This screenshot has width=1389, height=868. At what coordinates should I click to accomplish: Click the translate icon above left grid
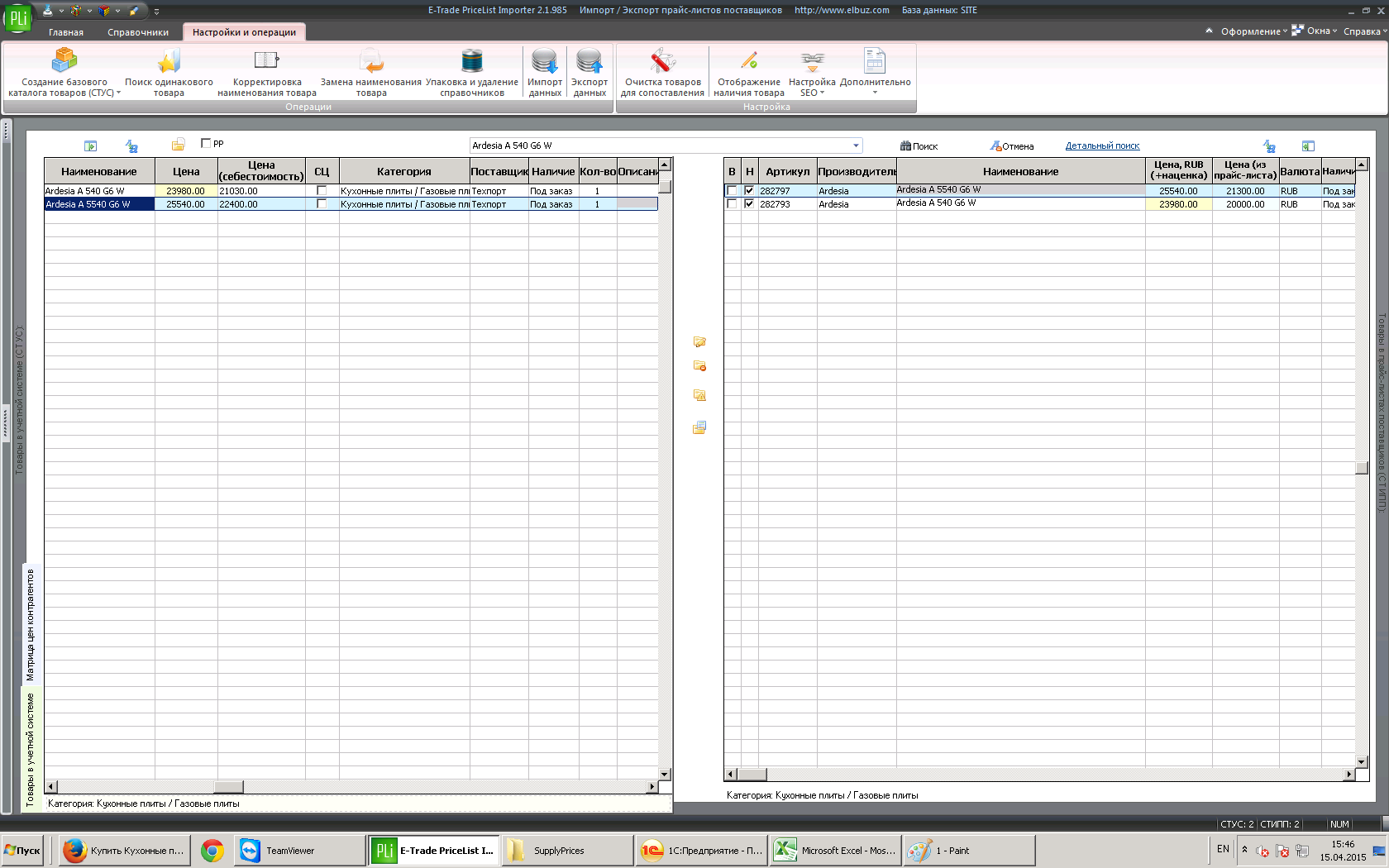pos(131,146)
